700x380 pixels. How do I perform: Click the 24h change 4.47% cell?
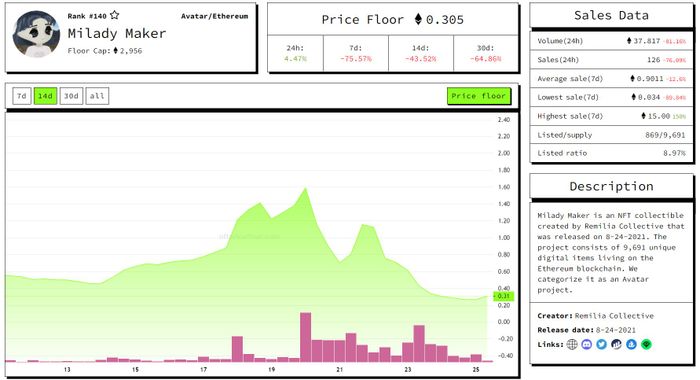(295, 53)
